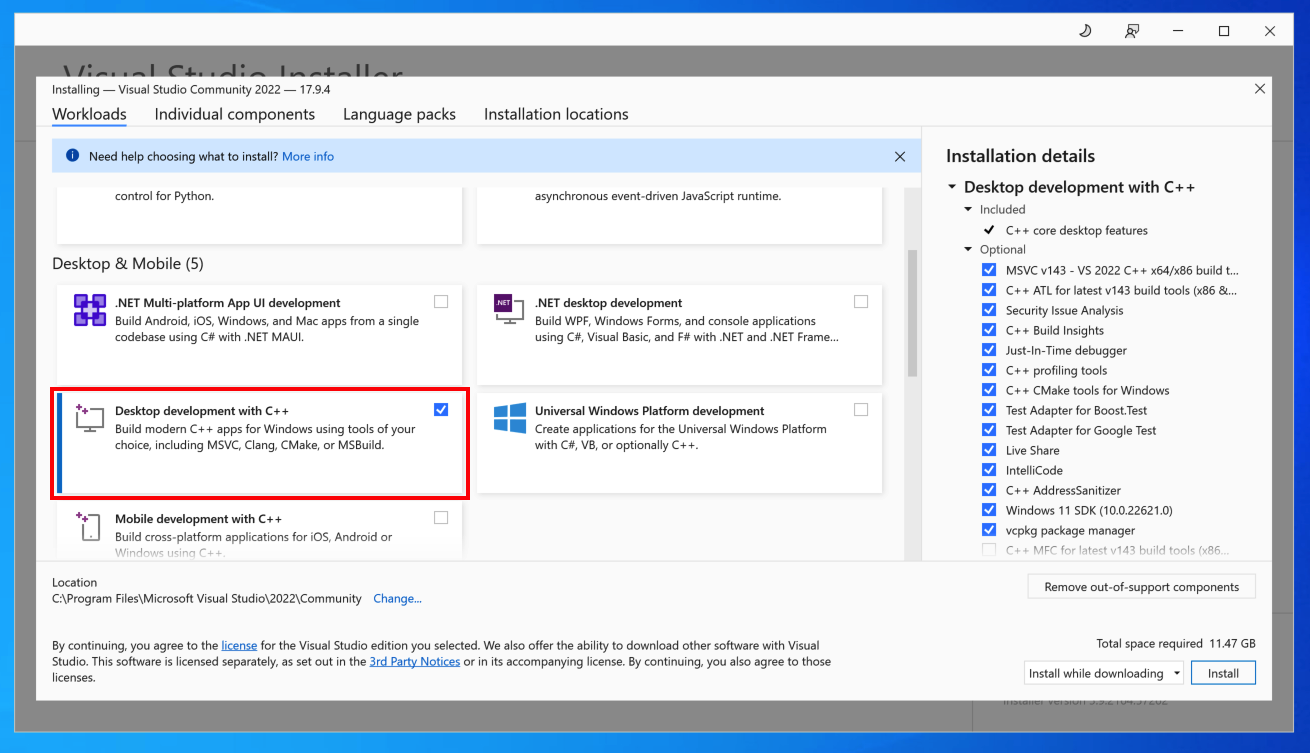
Task: Click the Mobile development with C++ icon
Action: click(90, 526)
